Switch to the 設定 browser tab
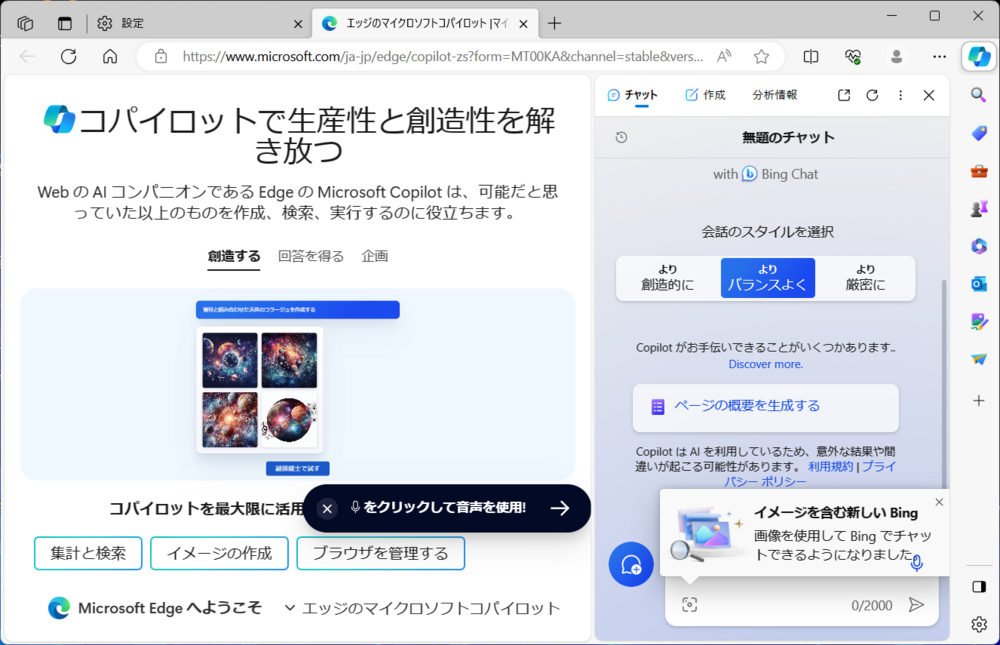 click(x=199, y=24)
